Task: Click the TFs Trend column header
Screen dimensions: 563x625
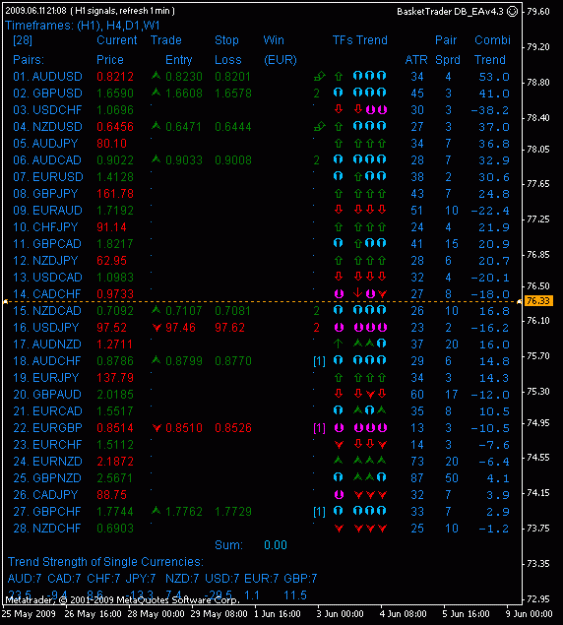Action: (360, 40)
